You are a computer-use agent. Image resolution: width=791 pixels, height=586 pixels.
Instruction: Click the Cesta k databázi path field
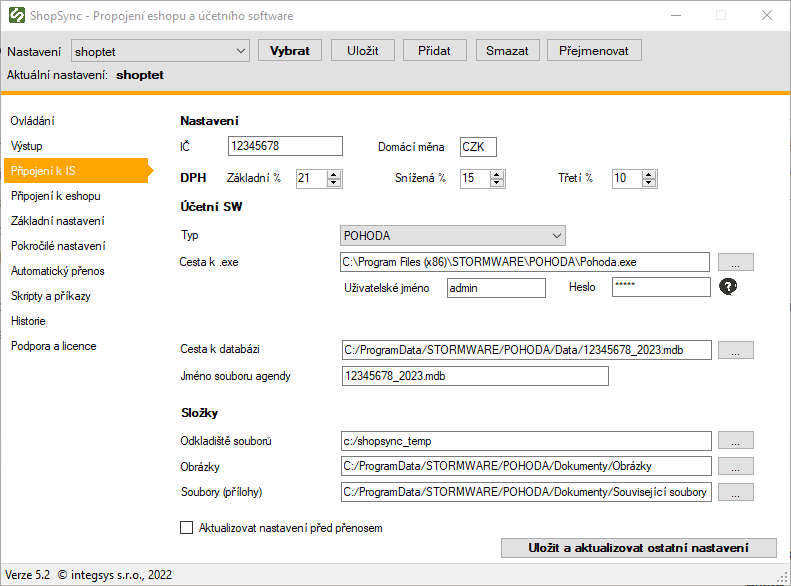[x=527, y=350]
